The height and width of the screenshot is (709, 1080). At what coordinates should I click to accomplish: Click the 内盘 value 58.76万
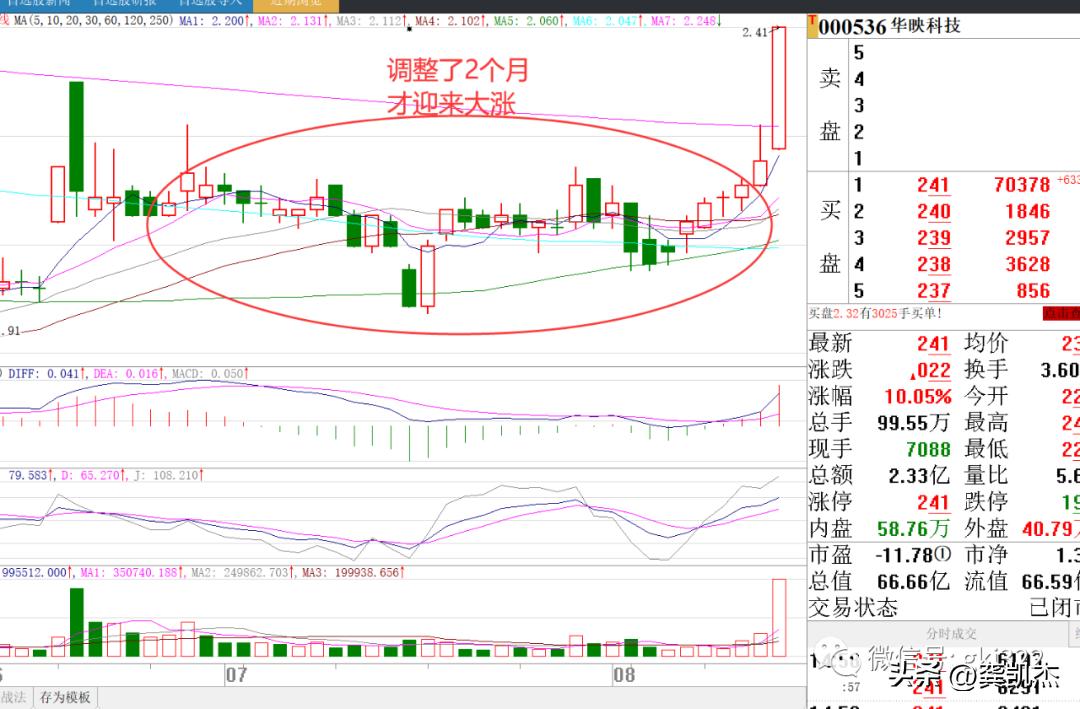click(913, 528)
